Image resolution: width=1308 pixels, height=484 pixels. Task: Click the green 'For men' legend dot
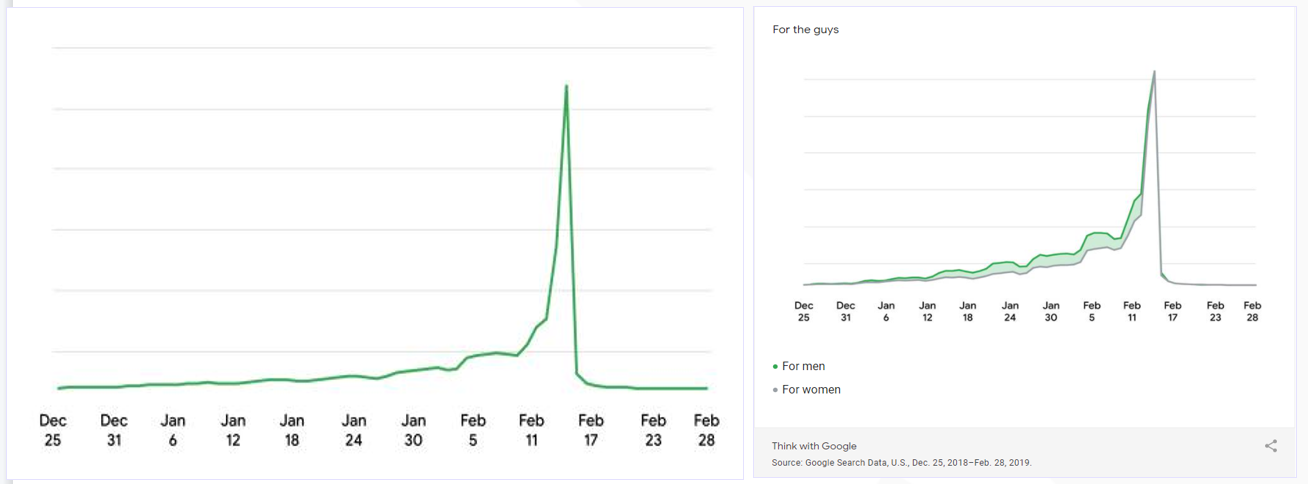click(x=775, y=367)
